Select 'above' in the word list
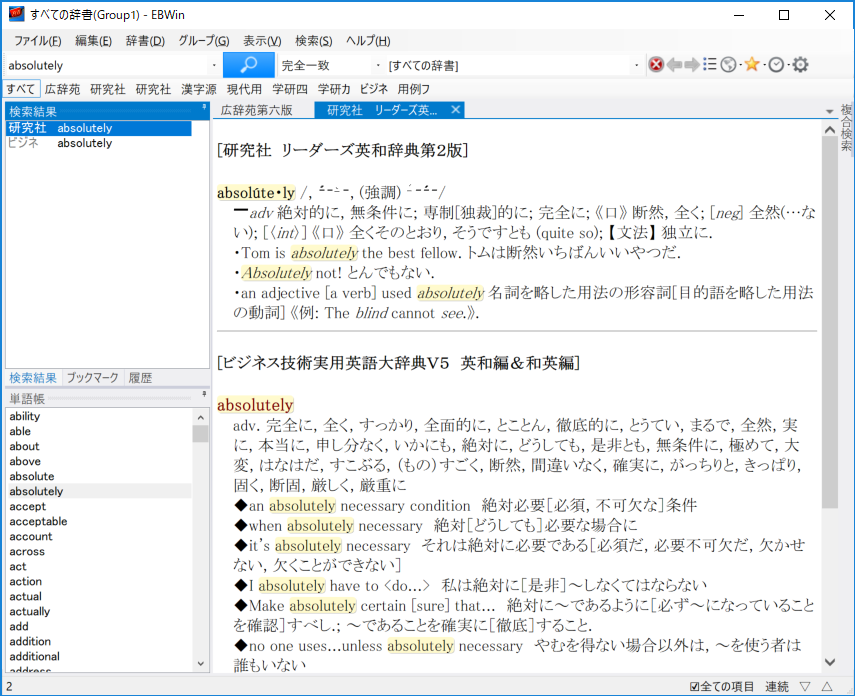855x696 pixels. 100,461
